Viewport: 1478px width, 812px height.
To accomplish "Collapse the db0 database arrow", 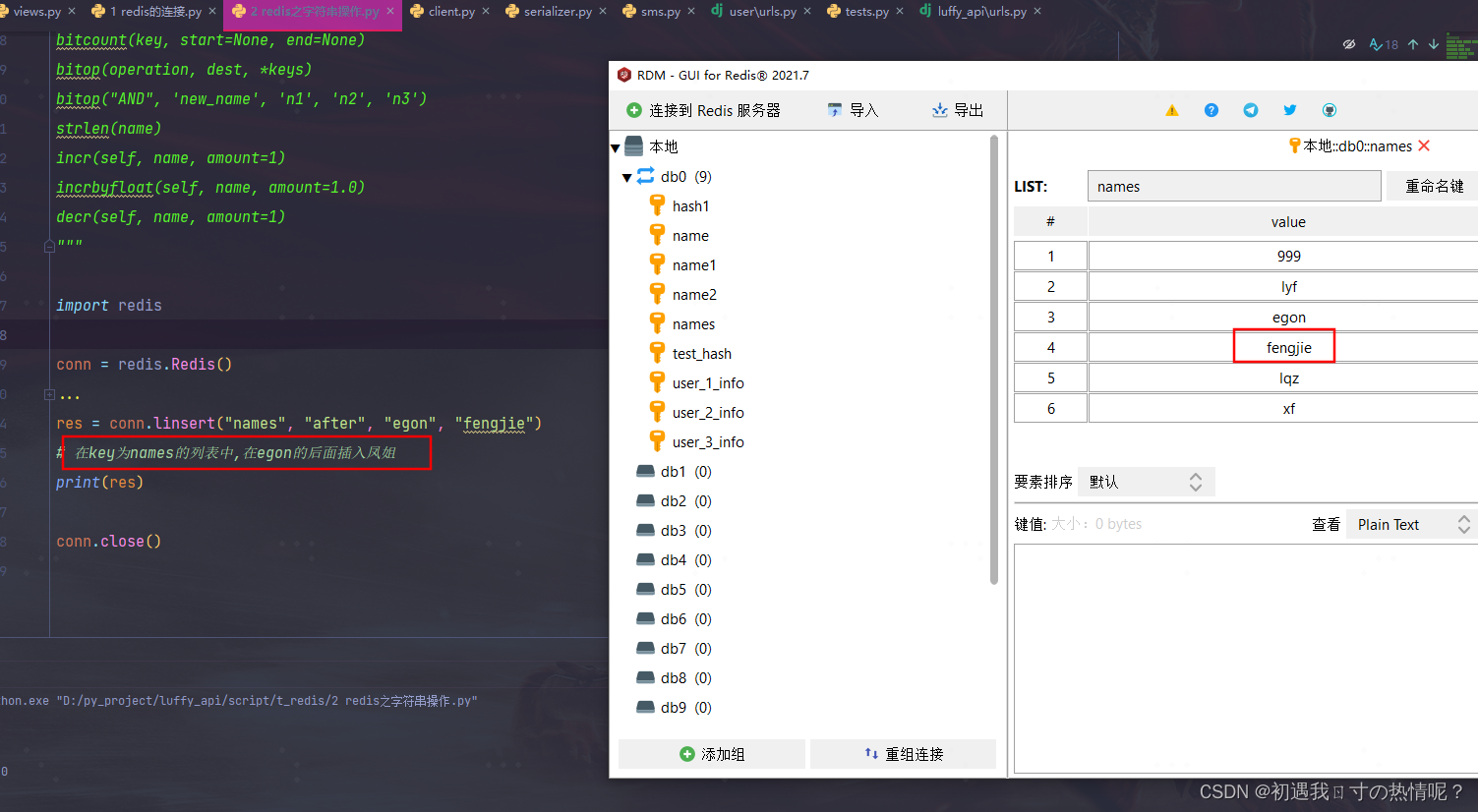I will pos(627,178).
